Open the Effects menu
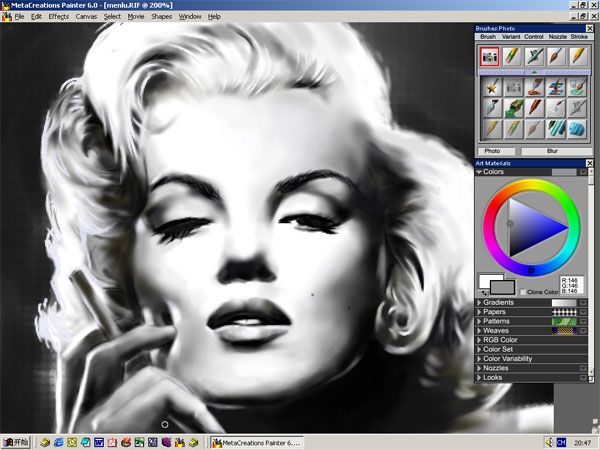The image size is (600, 450). click(59, 16)
